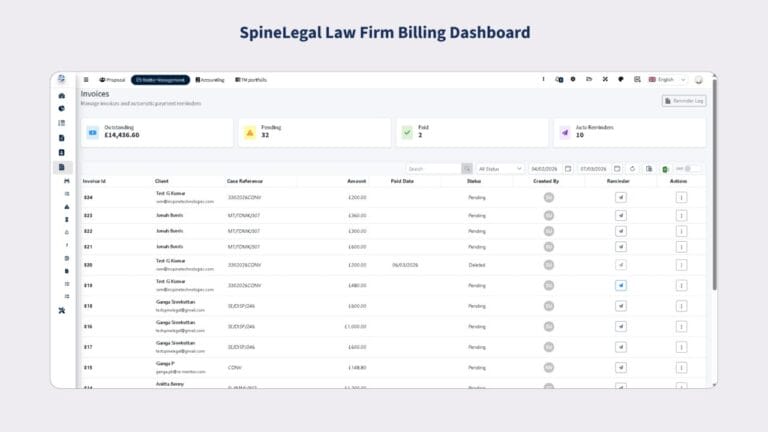
Task: Send reminder for the £800.00 invoice
Action: click(x=621, y=306)
